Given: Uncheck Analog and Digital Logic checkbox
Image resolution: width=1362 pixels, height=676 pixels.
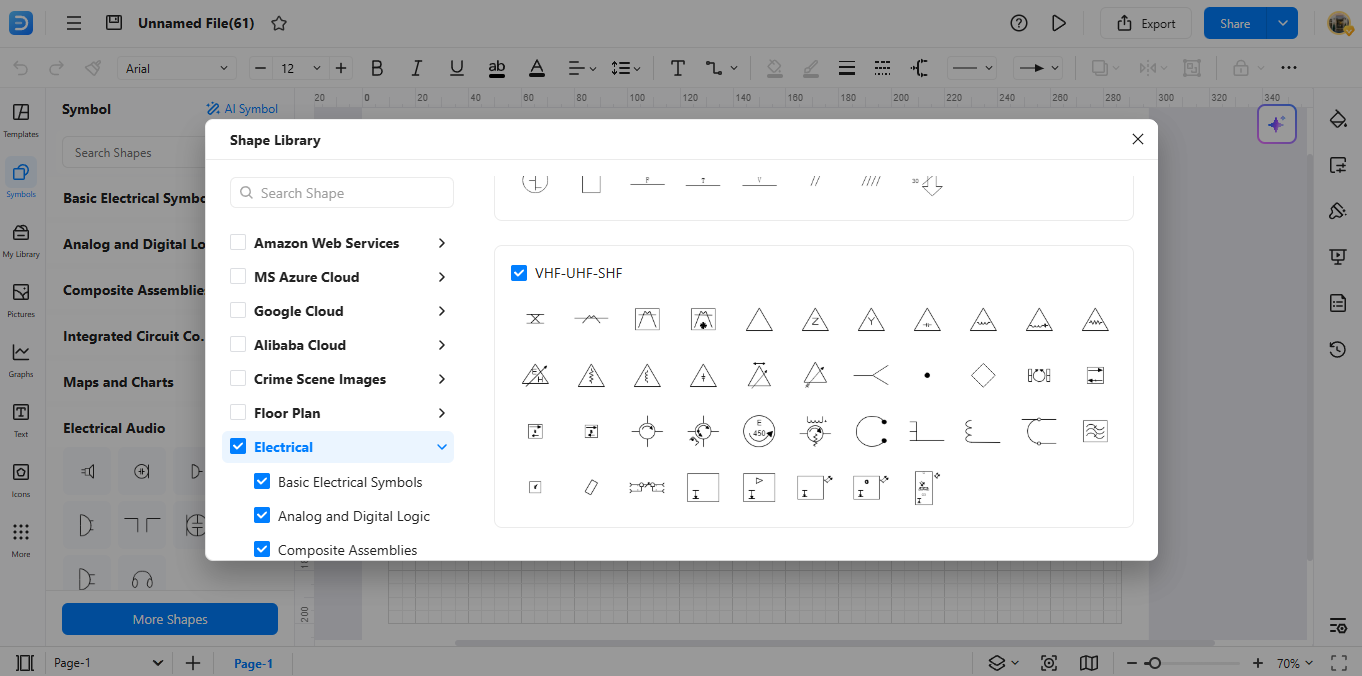Looking at the screenshot, I should [x=262, y=516].
